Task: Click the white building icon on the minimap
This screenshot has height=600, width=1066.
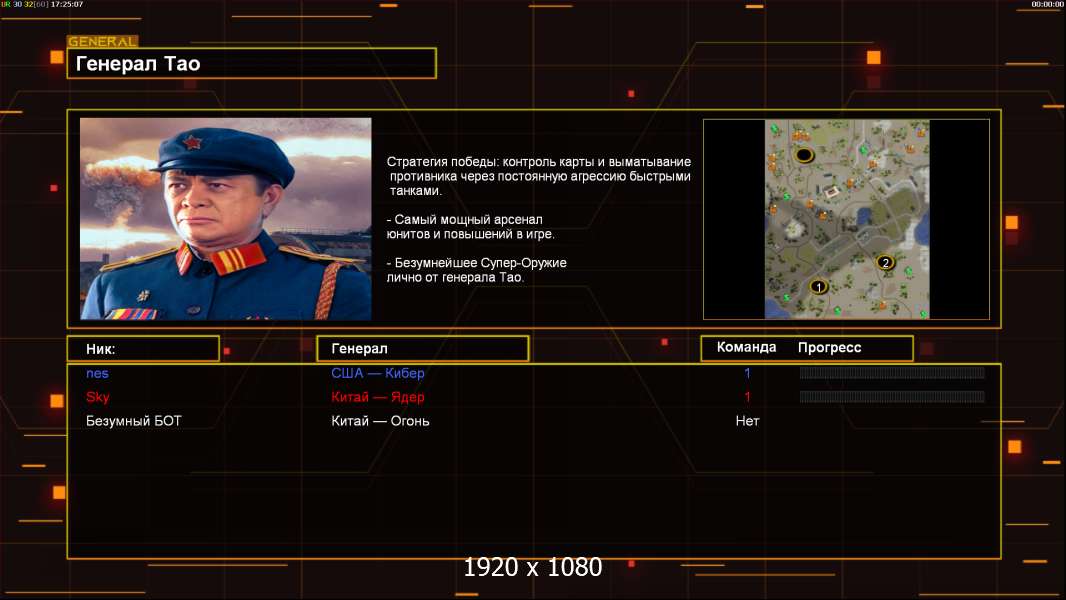Action: [831, 192]
